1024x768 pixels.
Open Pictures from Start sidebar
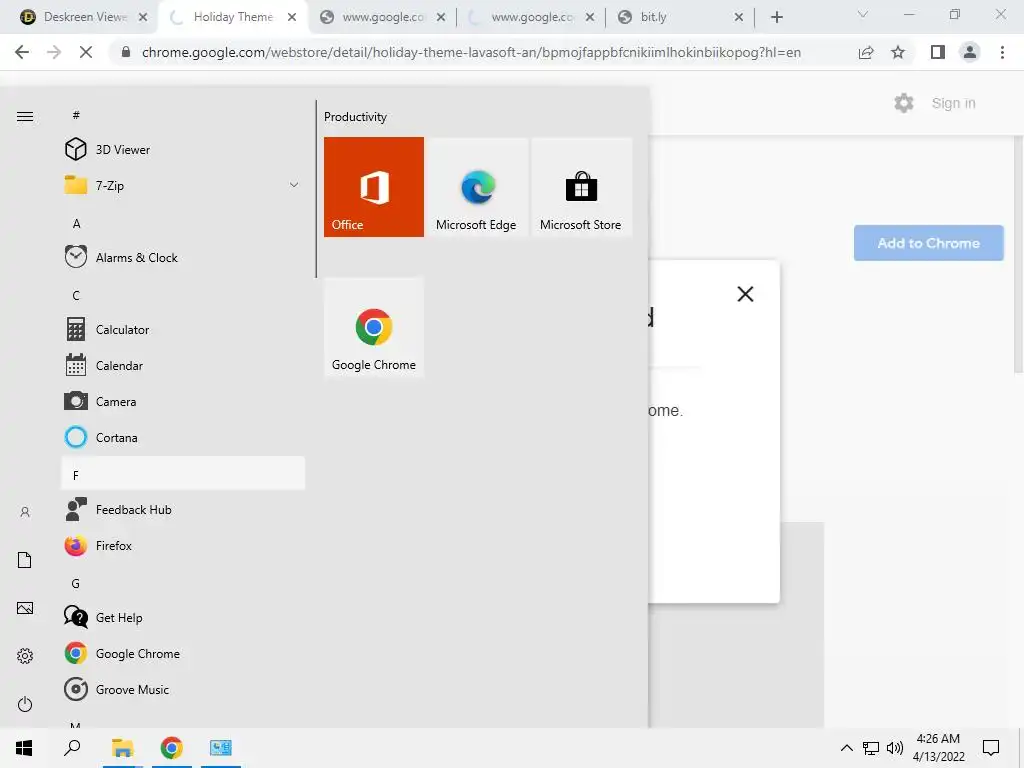pyautogui.click(x=25, y=608)
